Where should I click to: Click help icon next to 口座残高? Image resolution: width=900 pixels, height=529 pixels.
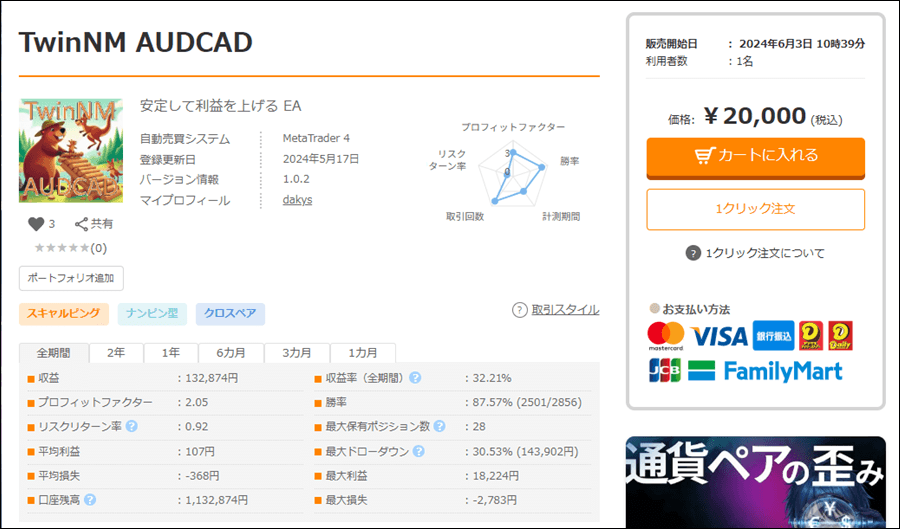pyautogui.click(x=90, y=500)
